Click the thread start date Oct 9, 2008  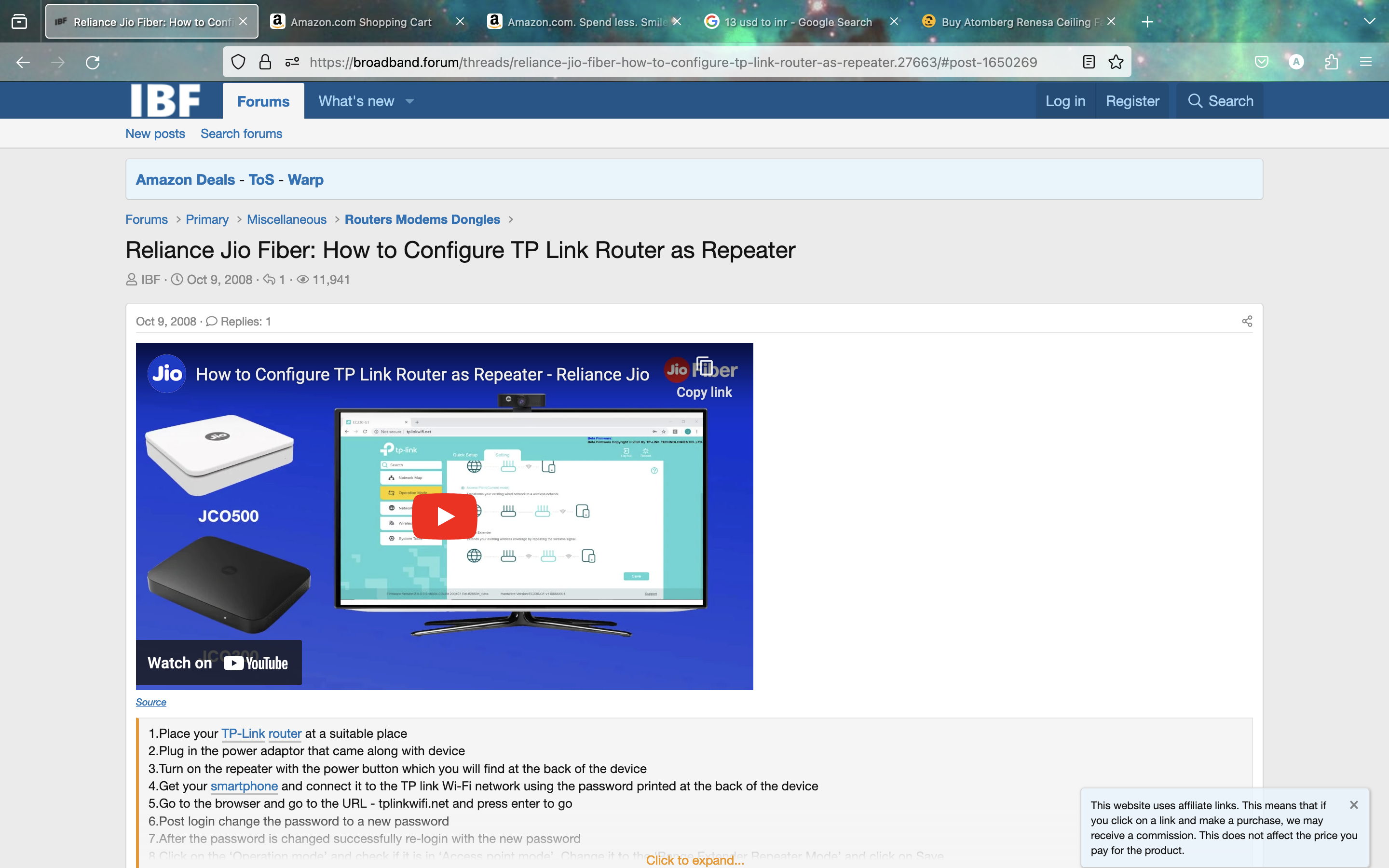(x=219, y=280)
